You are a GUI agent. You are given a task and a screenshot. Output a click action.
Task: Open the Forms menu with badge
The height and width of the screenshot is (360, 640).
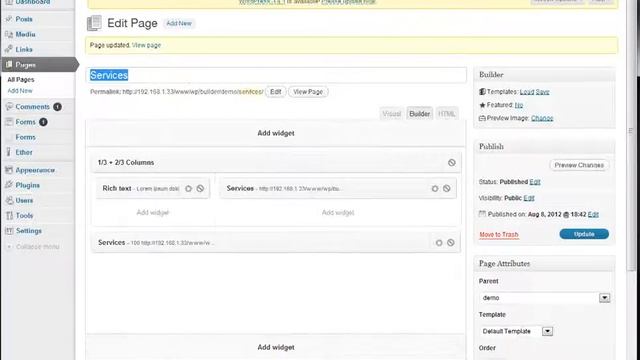[x=25, y=122]
